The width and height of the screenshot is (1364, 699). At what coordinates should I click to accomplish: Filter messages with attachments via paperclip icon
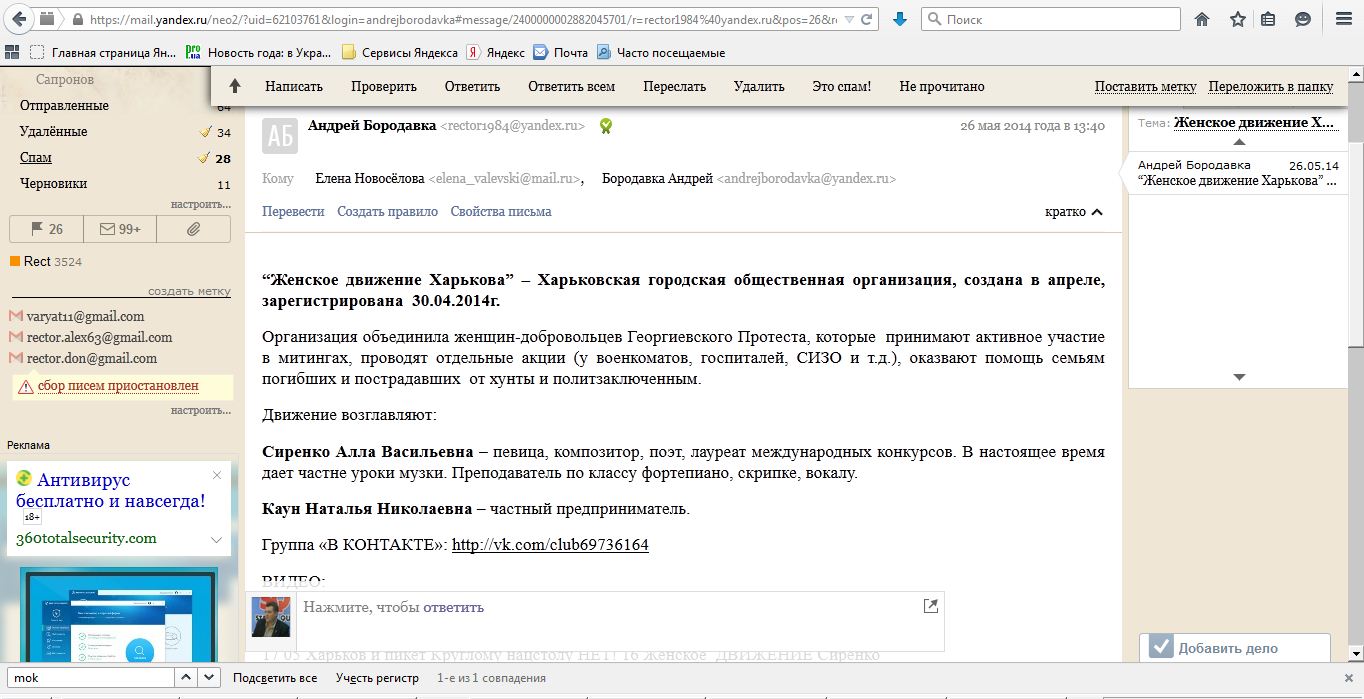[x=194, y=229]
